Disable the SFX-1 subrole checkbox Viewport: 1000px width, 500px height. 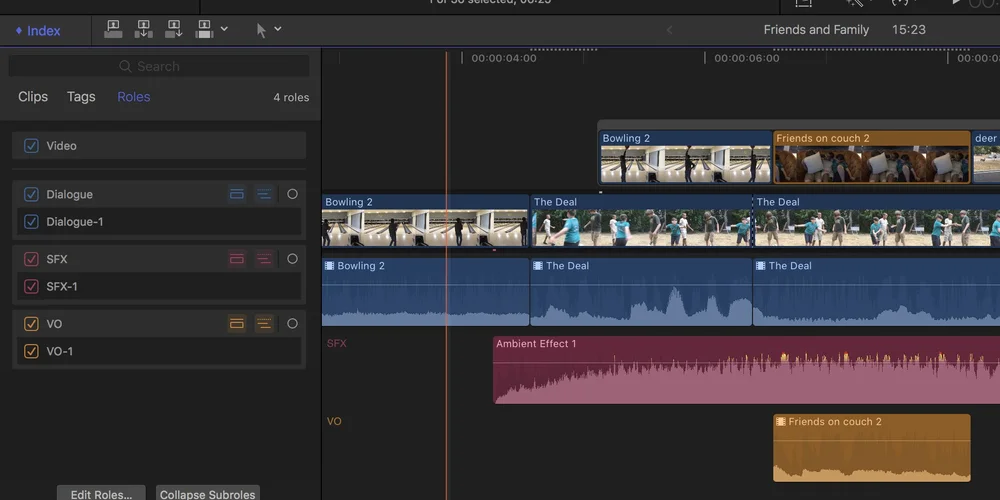coord(31,286)
